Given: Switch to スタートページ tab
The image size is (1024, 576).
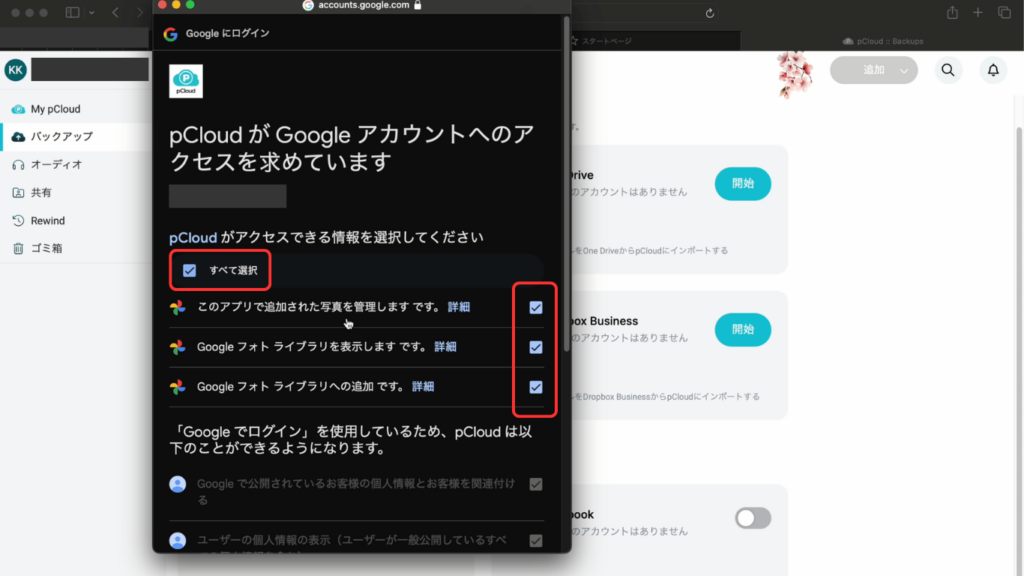Looking at the screenshot, I should click(x=601, y=41).
